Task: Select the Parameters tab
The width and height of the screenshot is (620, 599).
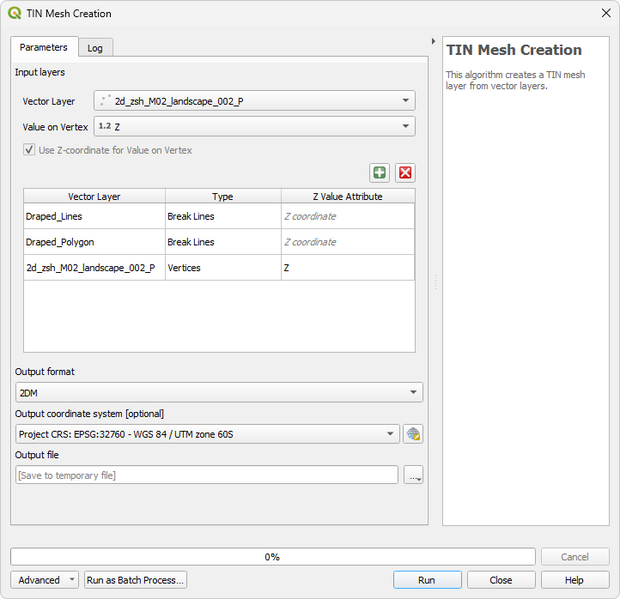Action: (x=44, y=47)
